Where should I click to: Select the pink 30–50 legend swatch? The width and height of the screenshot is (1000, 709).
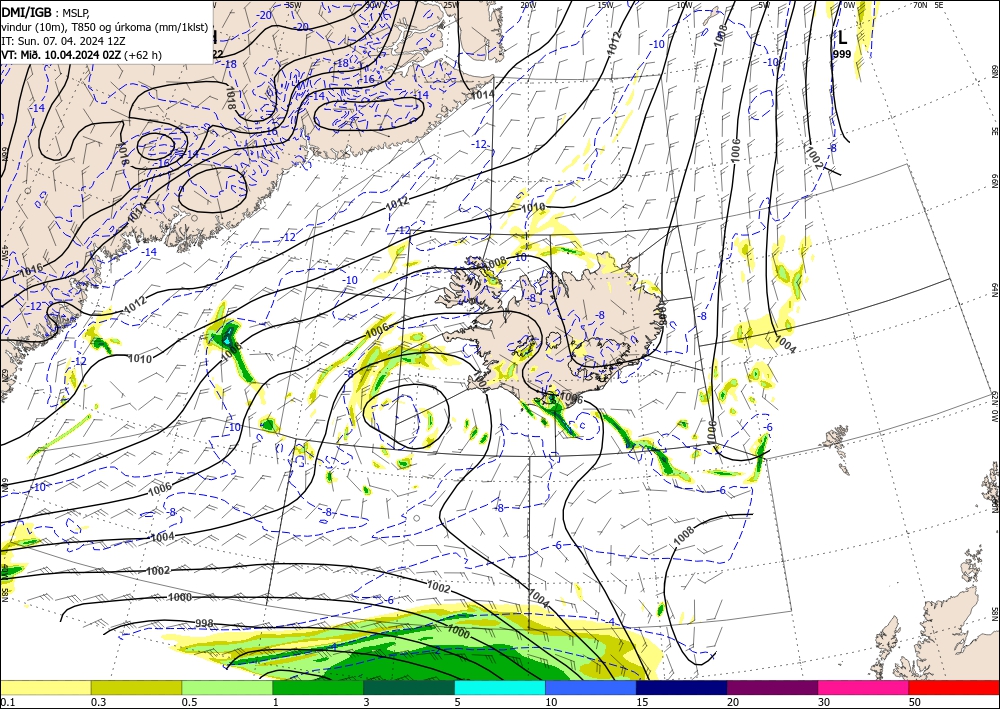coord(864,688)
